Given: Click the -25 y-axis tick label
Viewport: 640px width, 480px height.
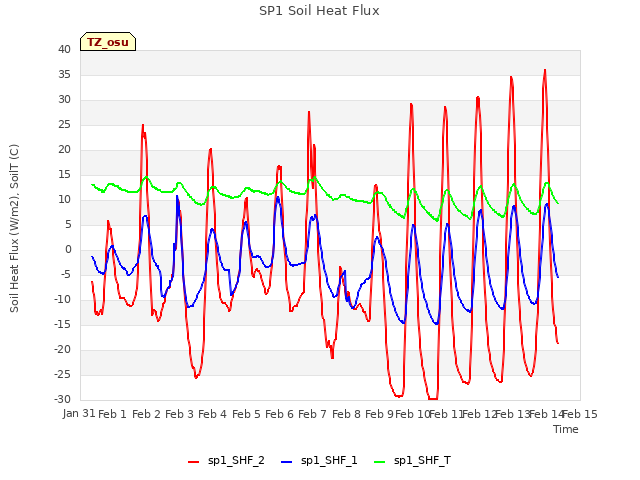Looking at the screenshot, I should coord(62,375).
